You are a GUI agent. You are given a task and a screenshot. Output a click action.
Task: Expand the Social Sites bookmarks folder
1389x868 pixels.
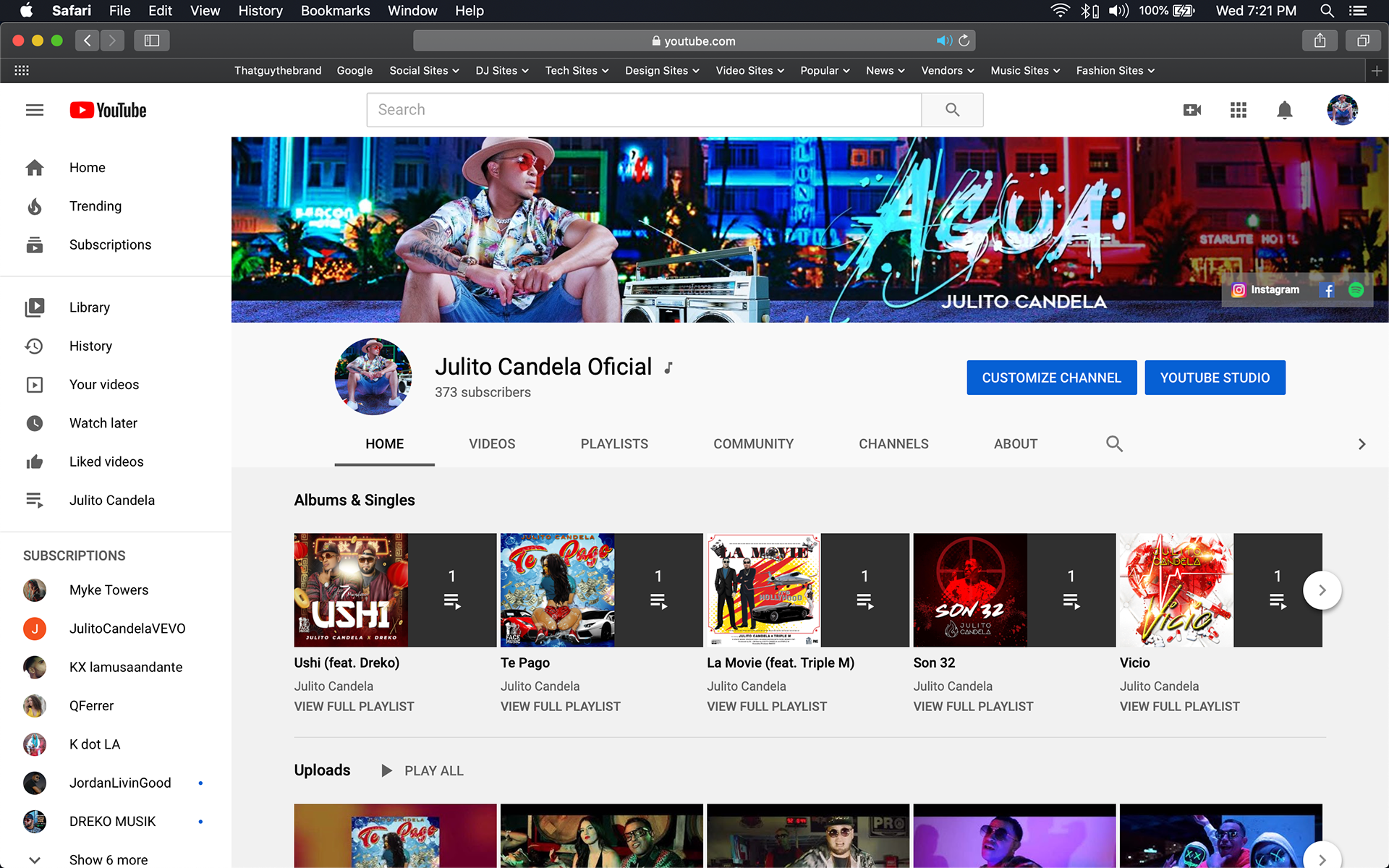coord(424,70)
